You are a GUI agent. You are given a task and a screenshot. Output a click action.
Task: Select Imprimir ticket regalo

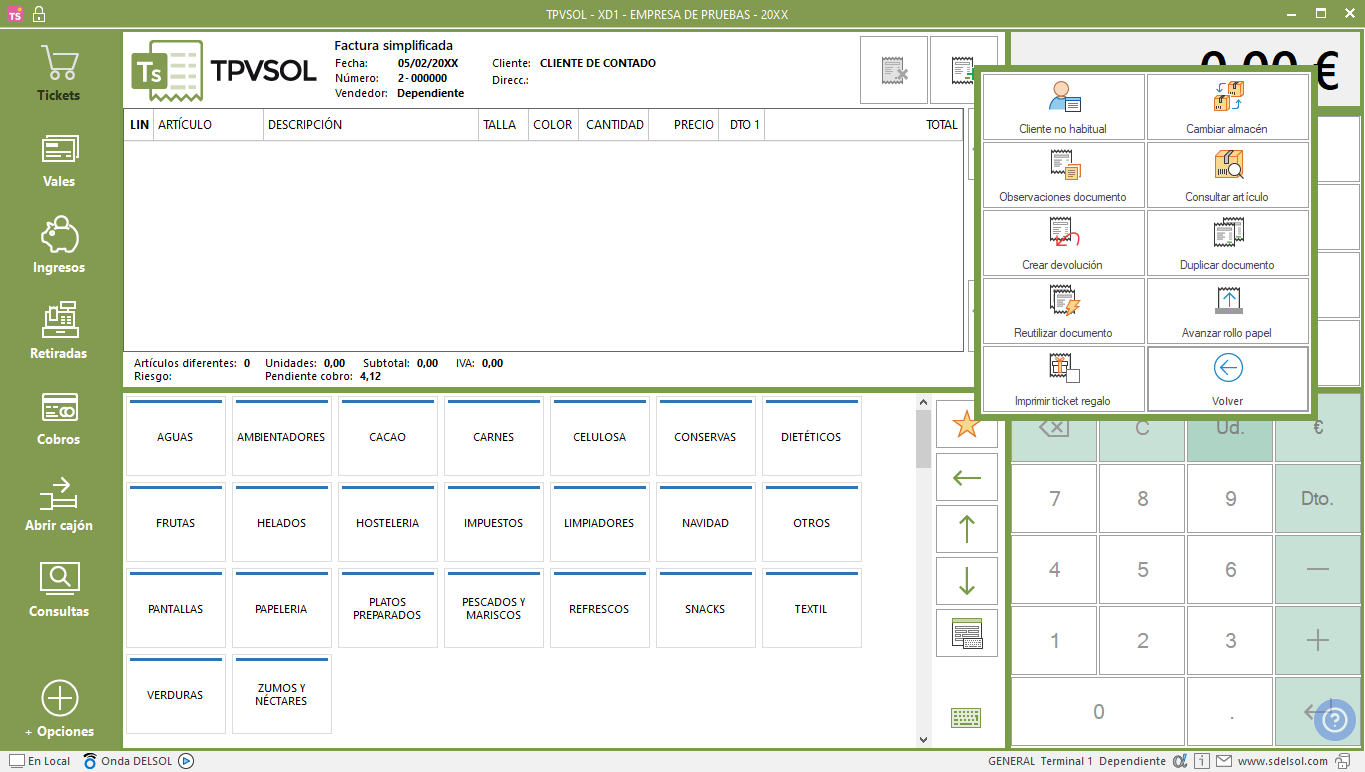point(1064,379)
